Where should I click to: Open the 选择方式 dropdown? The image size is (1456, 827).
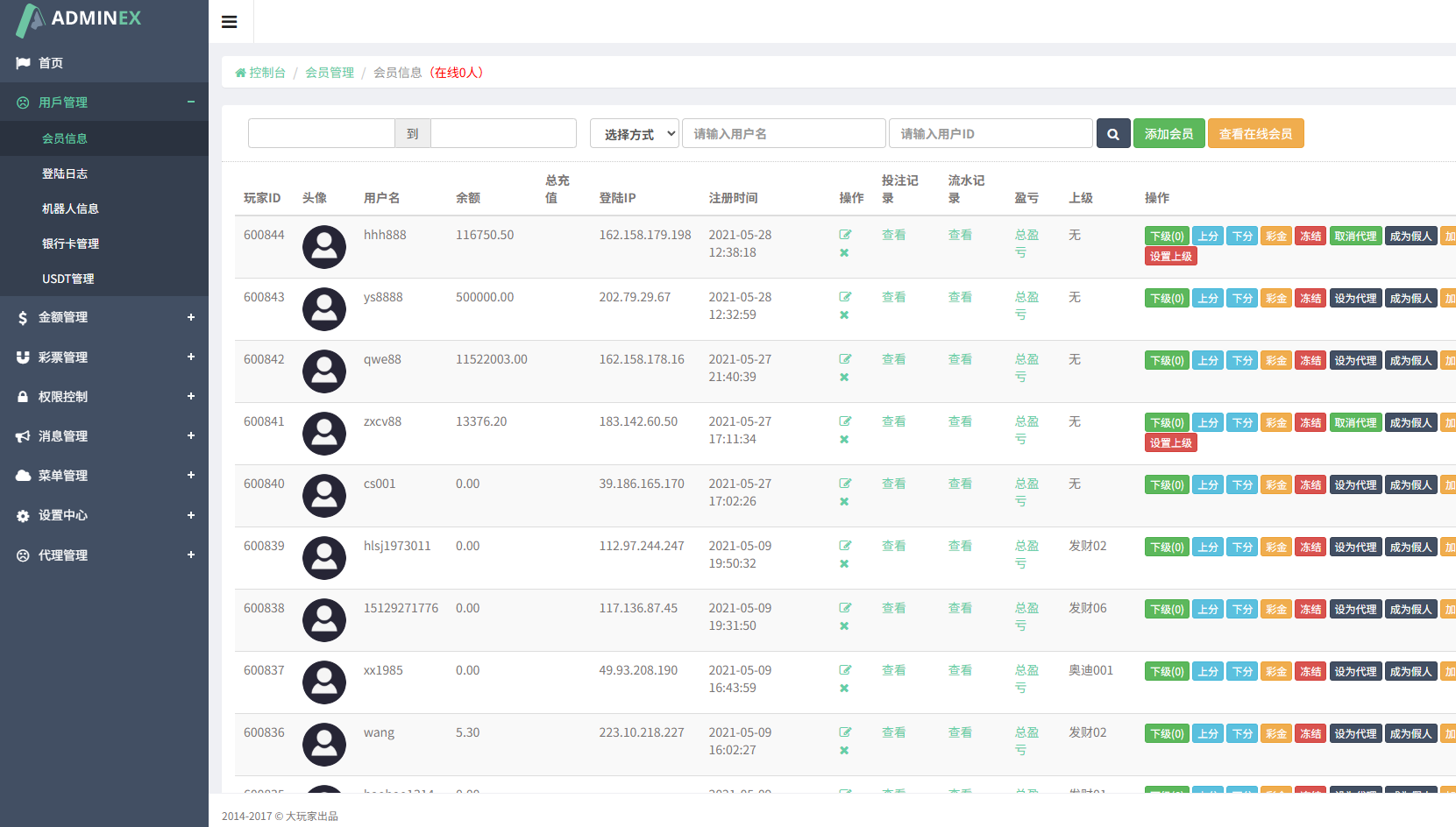pyautogui.click(x=635, y=134)
